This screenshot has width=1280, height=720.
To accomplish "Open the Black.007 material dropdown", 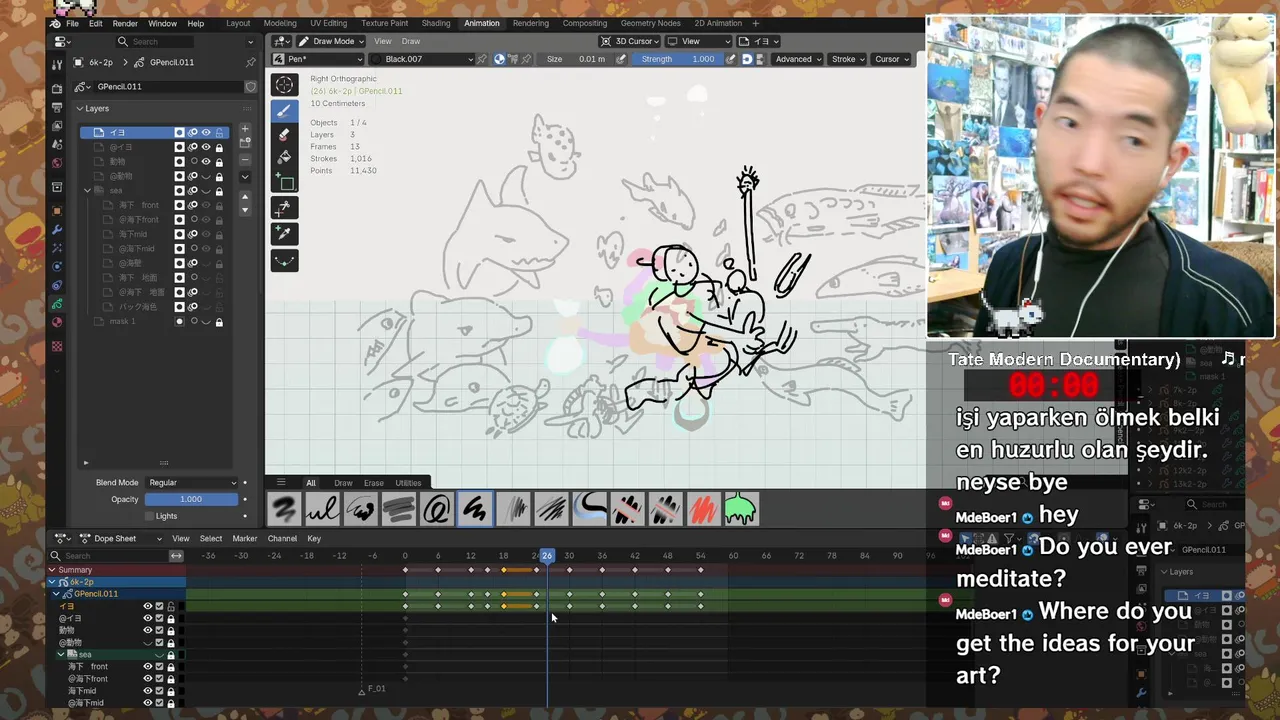I will pos(421,59).
